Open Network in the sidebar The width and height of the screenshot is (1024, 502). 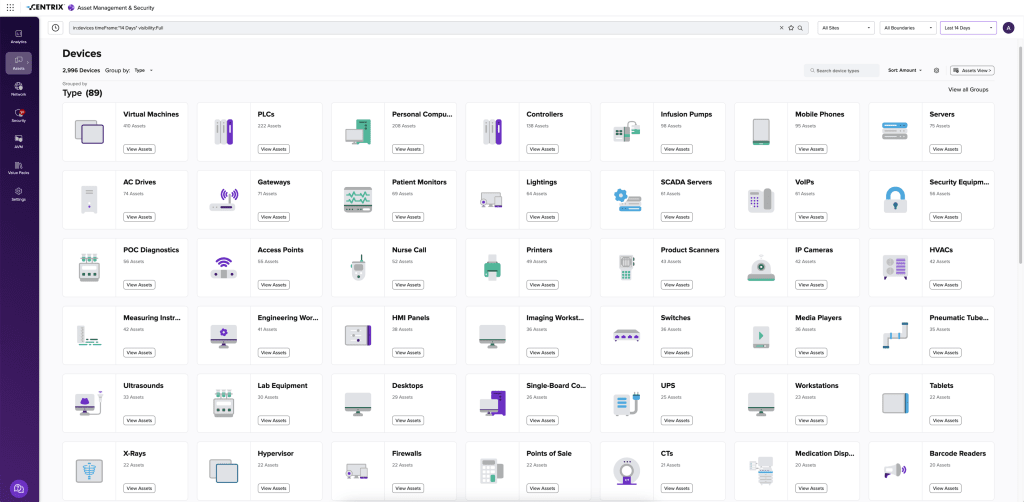tap(19, 89)
